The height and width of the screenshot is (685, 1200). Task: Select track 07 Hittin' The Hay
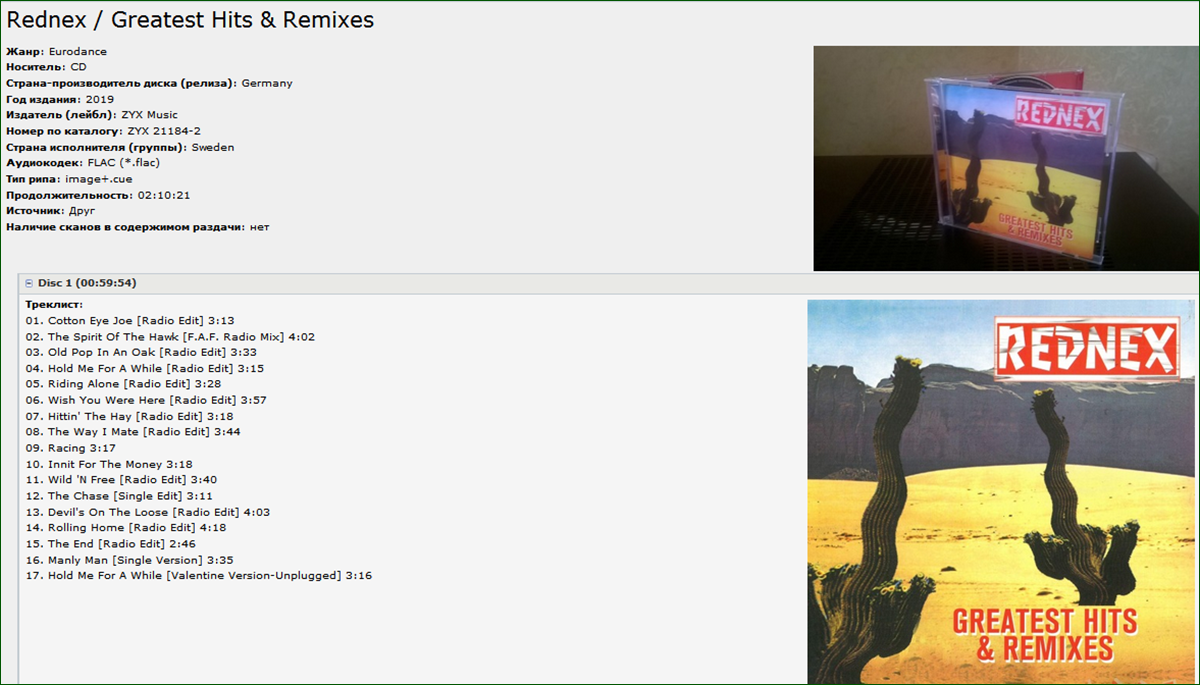(x=130, y=416)
